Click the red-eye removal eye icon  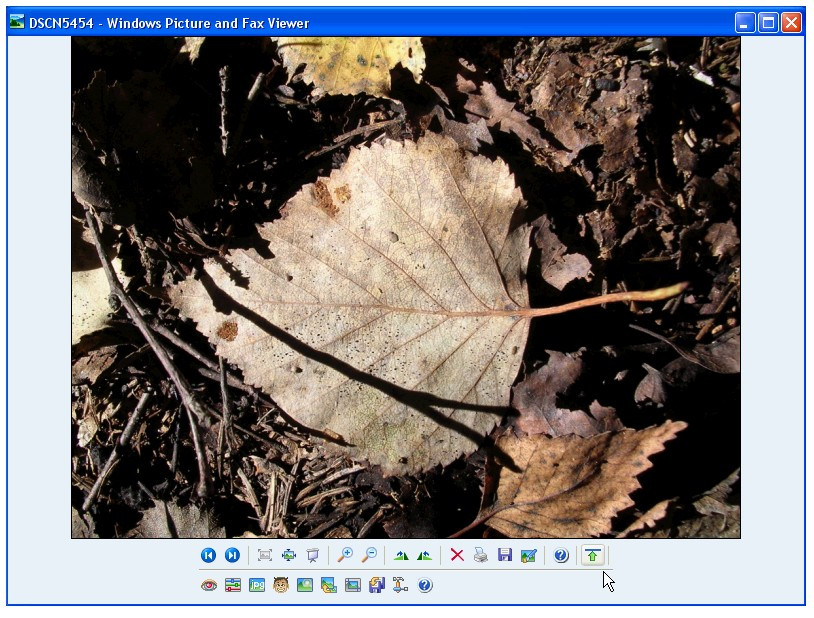(209, 585)
